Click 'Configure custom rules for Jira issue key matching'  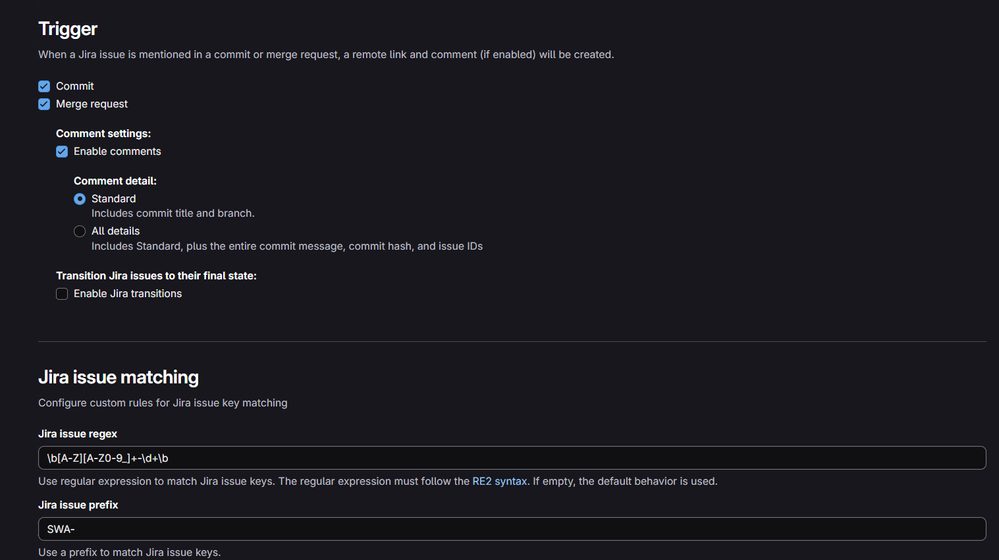pos(162,403)
